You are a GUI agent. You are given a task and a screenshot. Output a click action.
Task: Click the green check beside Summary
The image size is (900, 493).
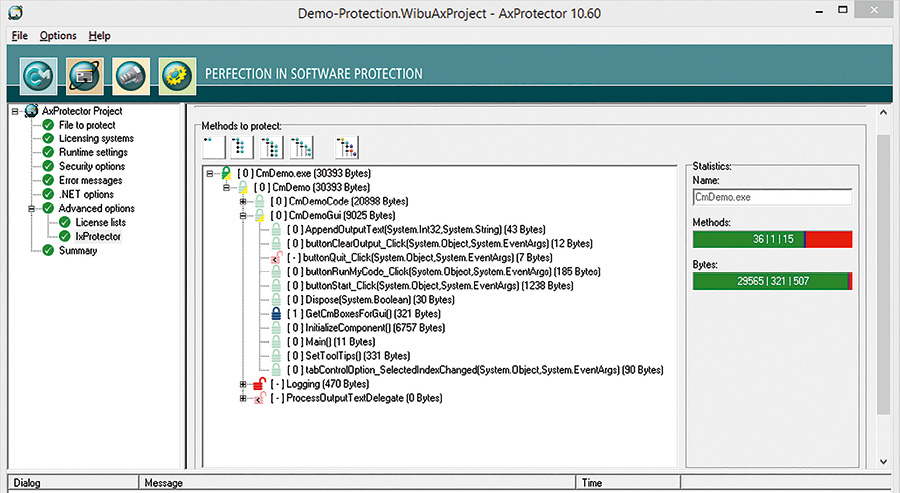tap(48, 250)
